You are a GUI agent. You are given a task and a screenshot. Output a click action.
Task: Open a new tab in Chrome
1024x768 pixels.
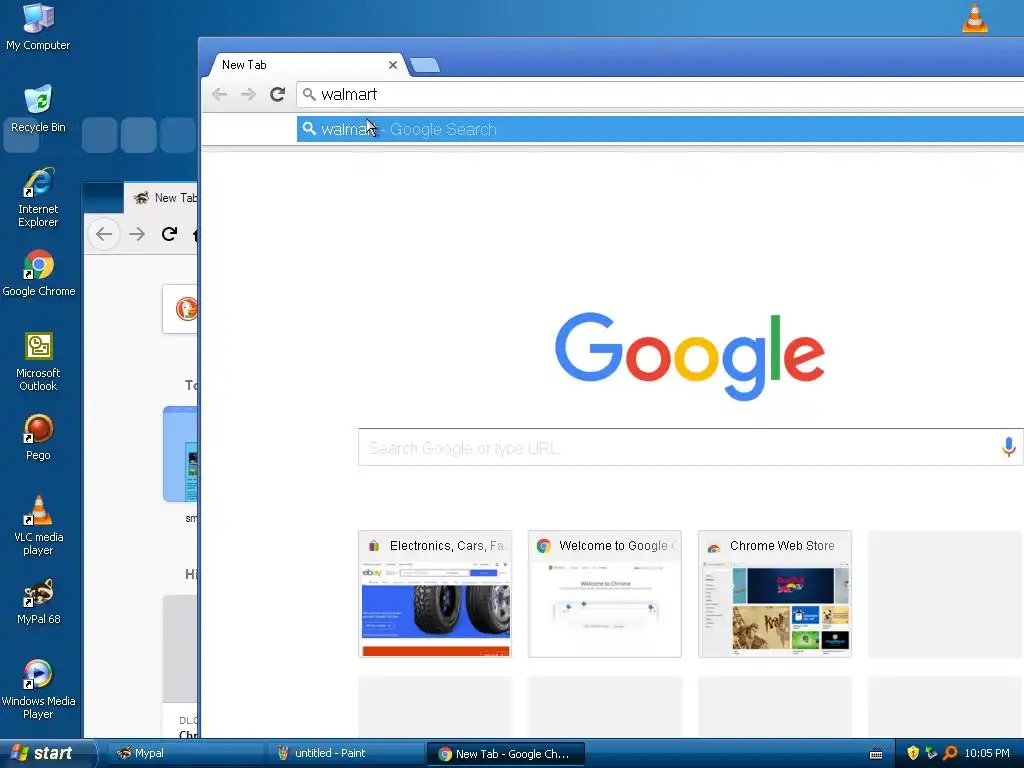425,65
